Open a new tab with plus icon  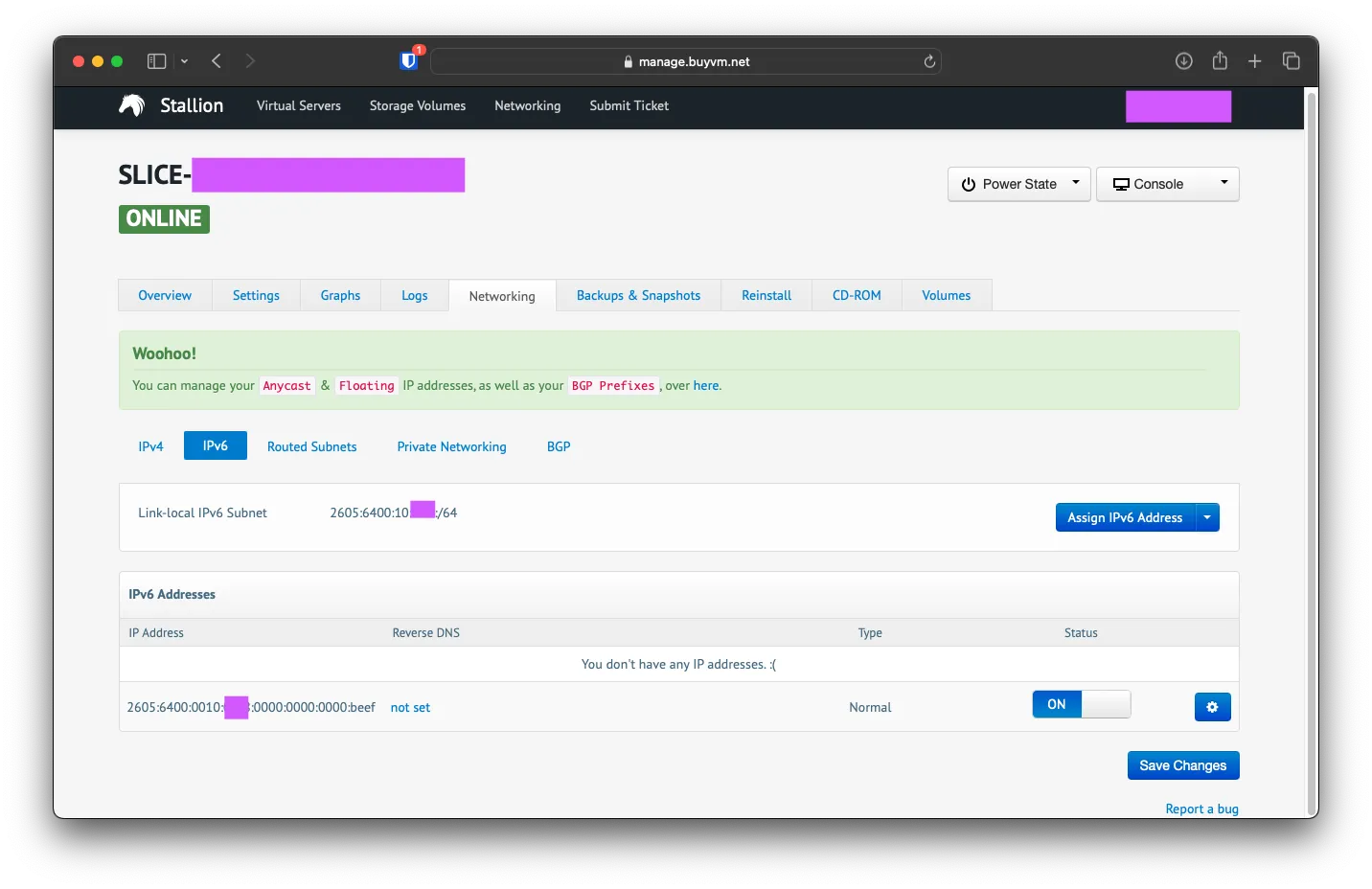coord(1255,61)
